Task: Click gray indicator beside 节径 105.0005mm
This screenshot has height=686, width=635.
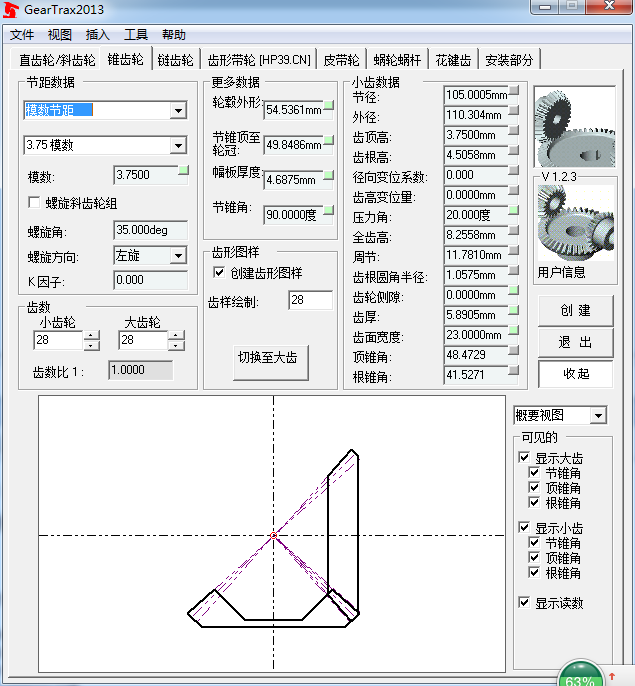Action: 514,90
